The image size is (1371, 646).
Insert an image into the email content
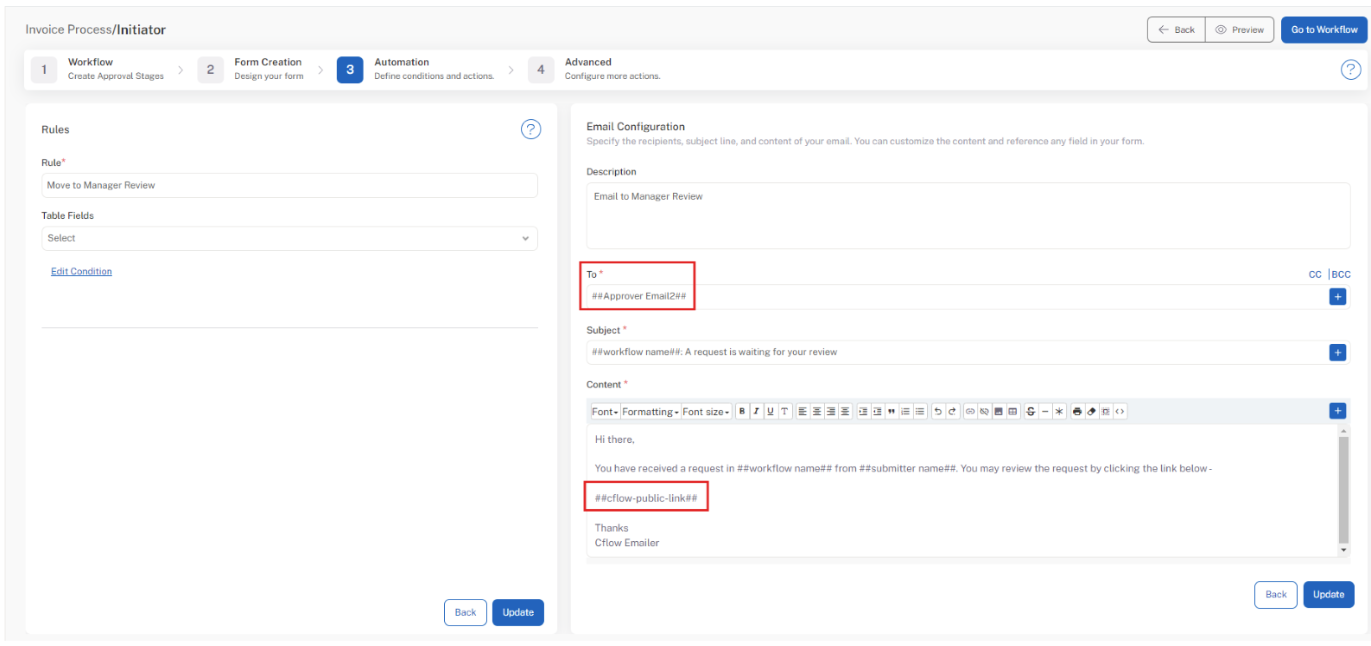[998, 411]
